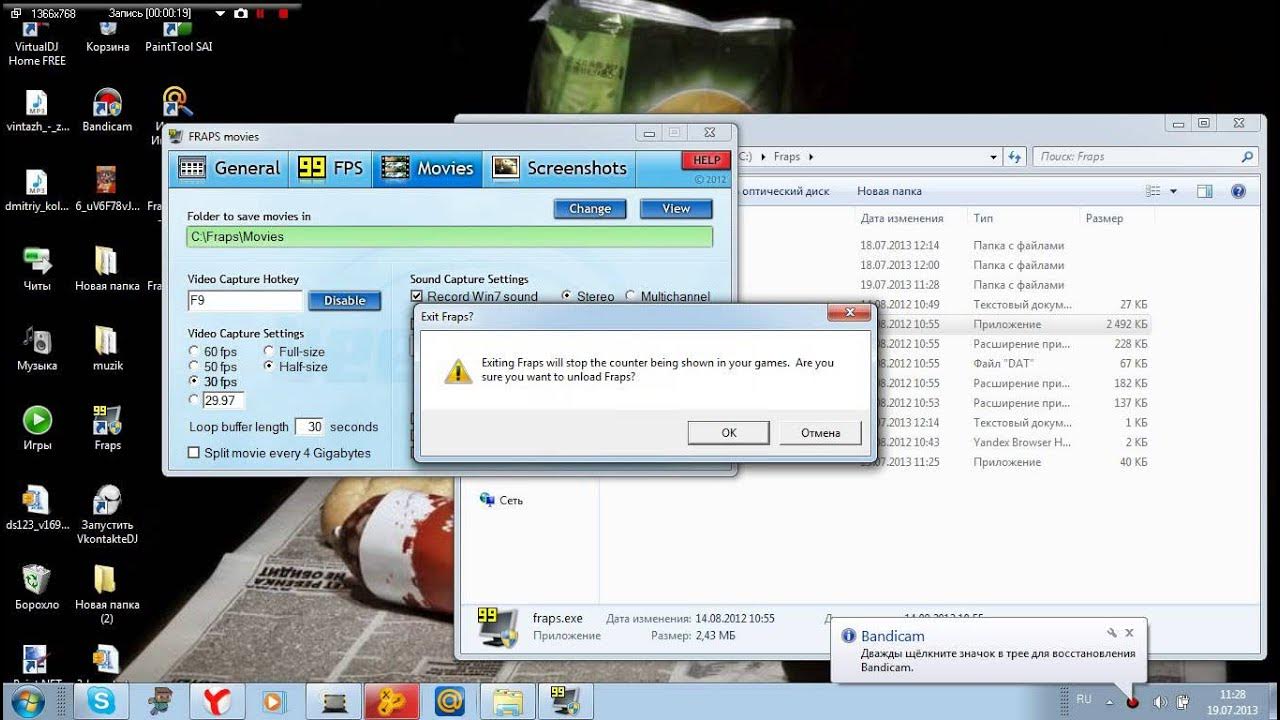The height and width of the screenshot is (720, 1280).
Task: Sort by Дата изменения column header
Action: tap(902, 218)
